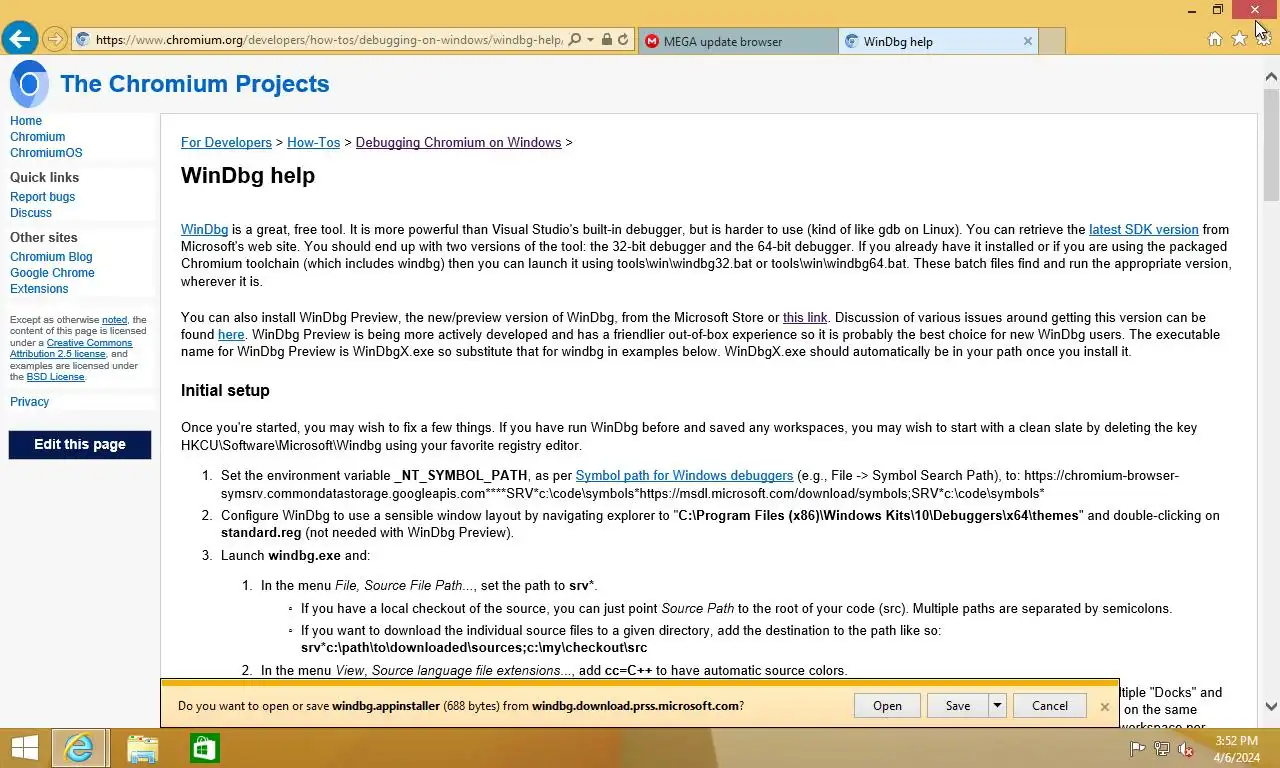Screen dimensions: 1280x768
Task: Go back with the browser Back arrow
Action: (x=19, y=39)
